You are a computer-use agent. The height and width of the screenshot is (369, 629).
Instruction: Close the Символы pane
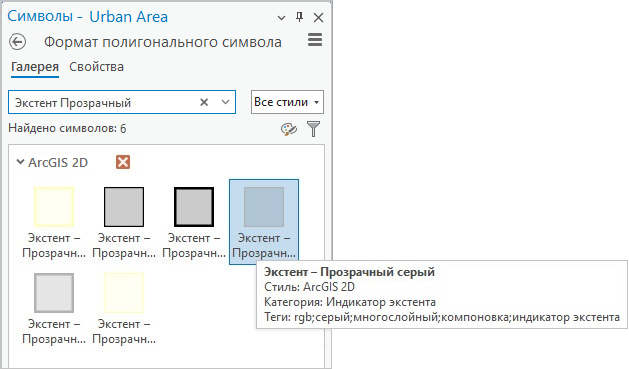coord(319,18)
